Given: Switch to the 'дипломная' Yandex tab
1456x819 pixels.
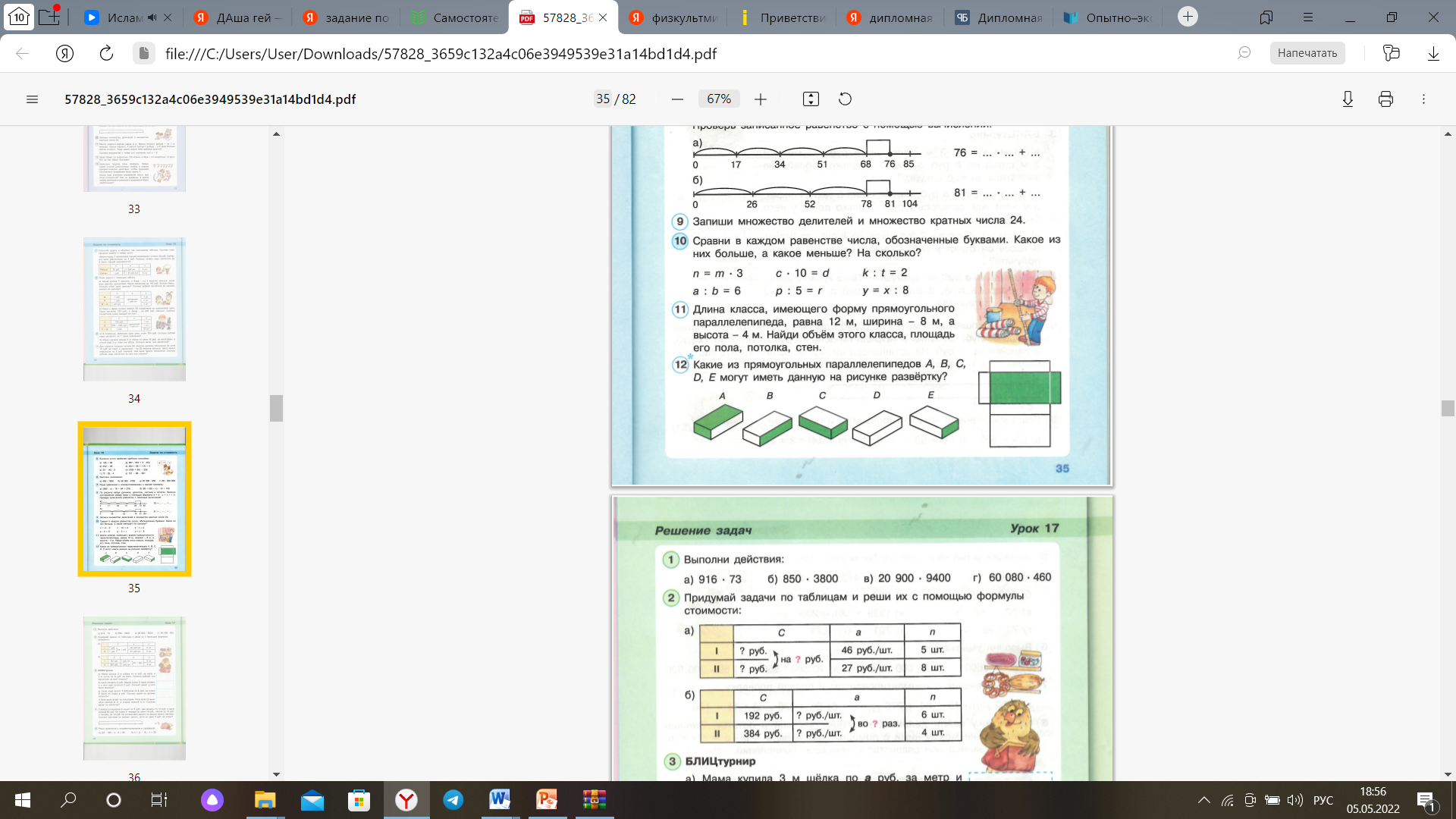Looking at the screenshot, I should coord(891,17).
